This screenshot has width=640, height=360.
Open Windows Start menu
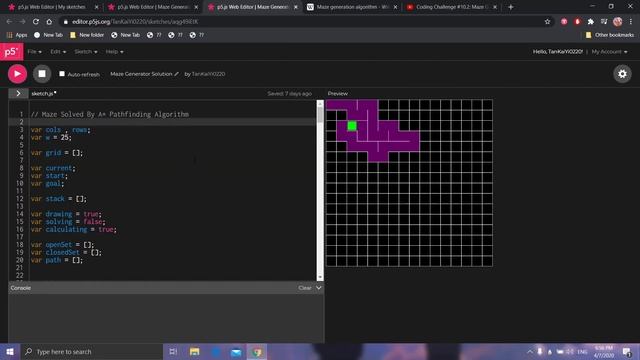(10, 351)
